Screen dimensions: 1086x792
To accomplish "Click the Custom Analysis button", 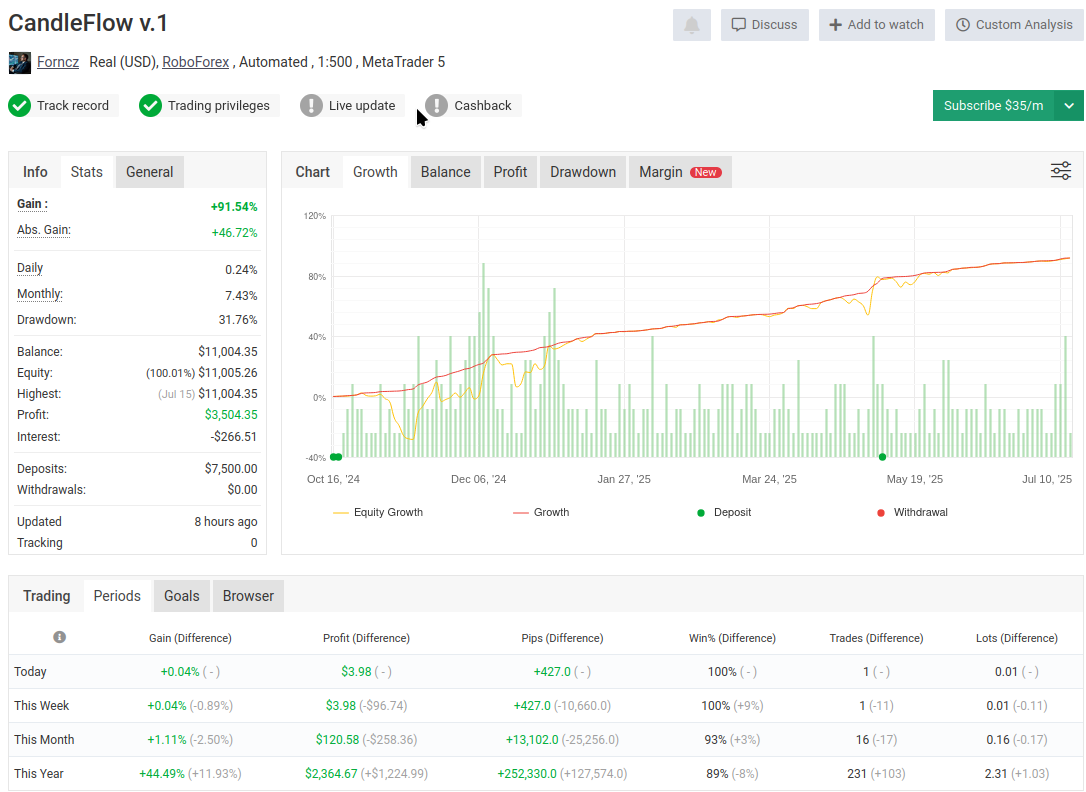I will coord(1014,25).
